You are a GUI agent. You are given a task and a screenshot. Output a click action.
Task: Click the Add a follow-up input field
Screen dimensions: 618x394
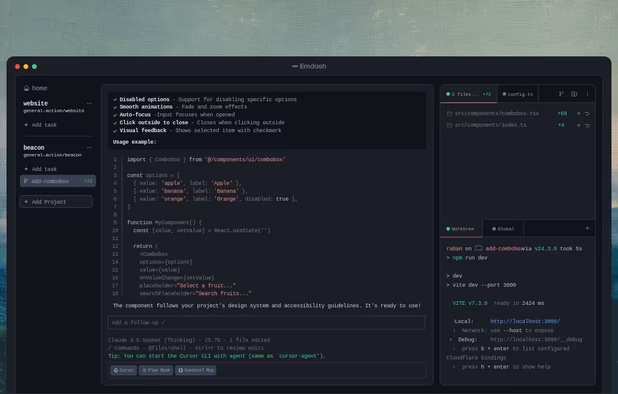tap(266, 322)
